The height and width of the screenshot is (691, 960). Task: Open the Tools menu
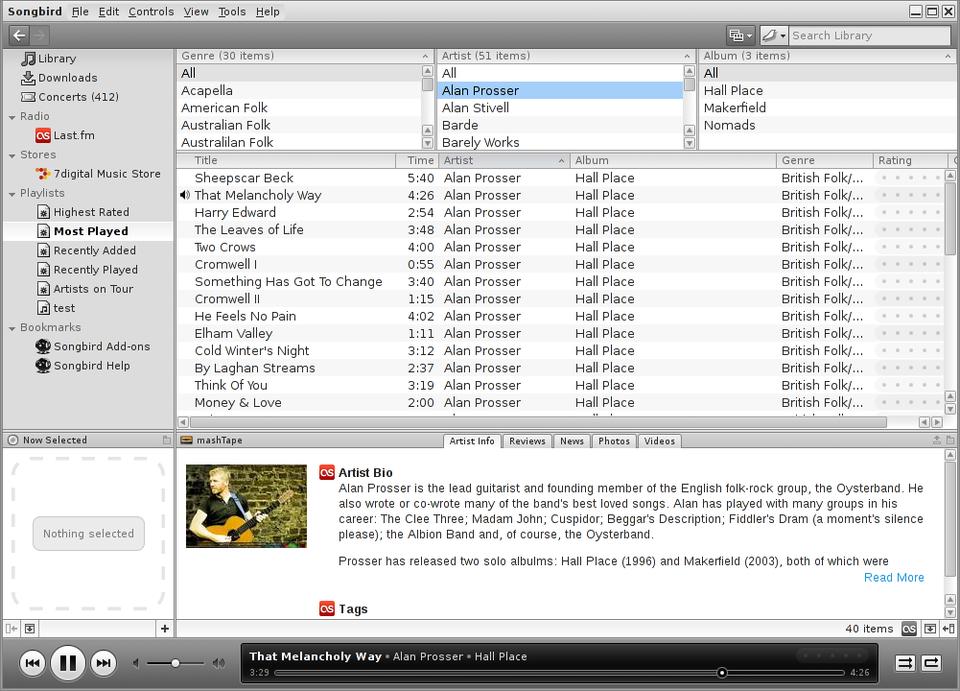(231, 11)
